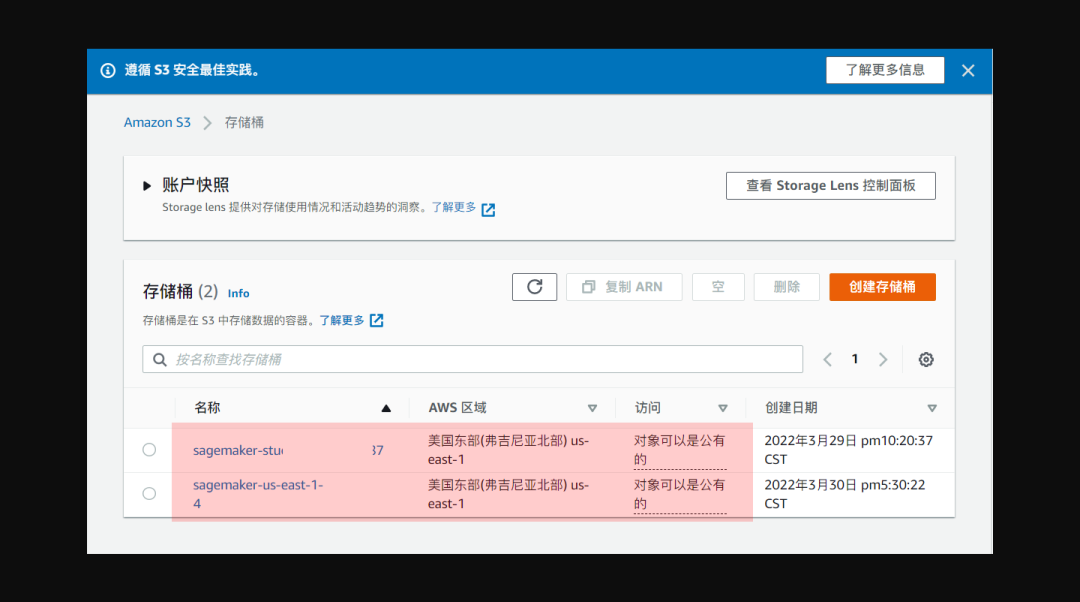Viewport: 1080px width, 602px height.
Task: Open the Info link next to 存储桶 (2)
Action: pos(238,293)
